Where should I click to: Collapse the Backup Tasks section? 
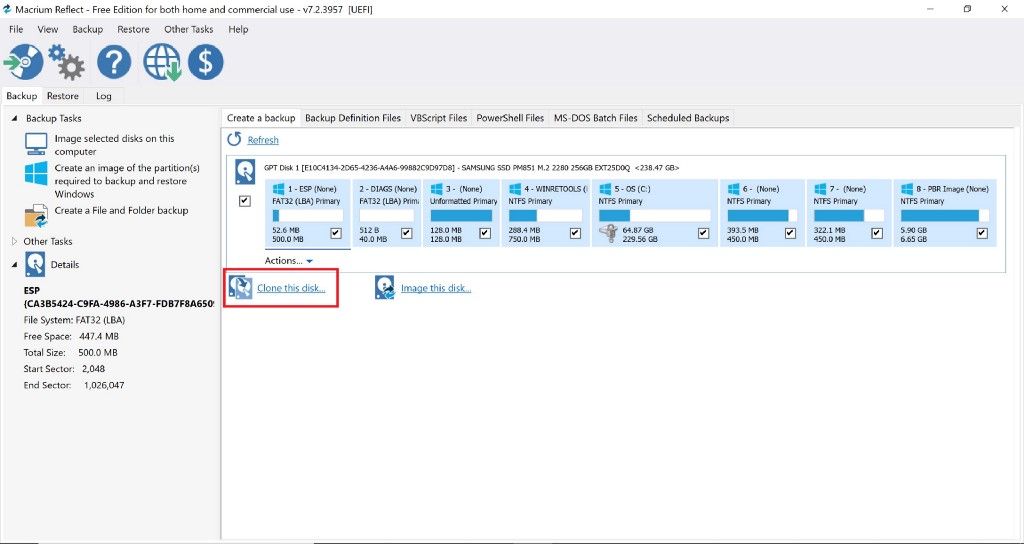pos(14,118)
